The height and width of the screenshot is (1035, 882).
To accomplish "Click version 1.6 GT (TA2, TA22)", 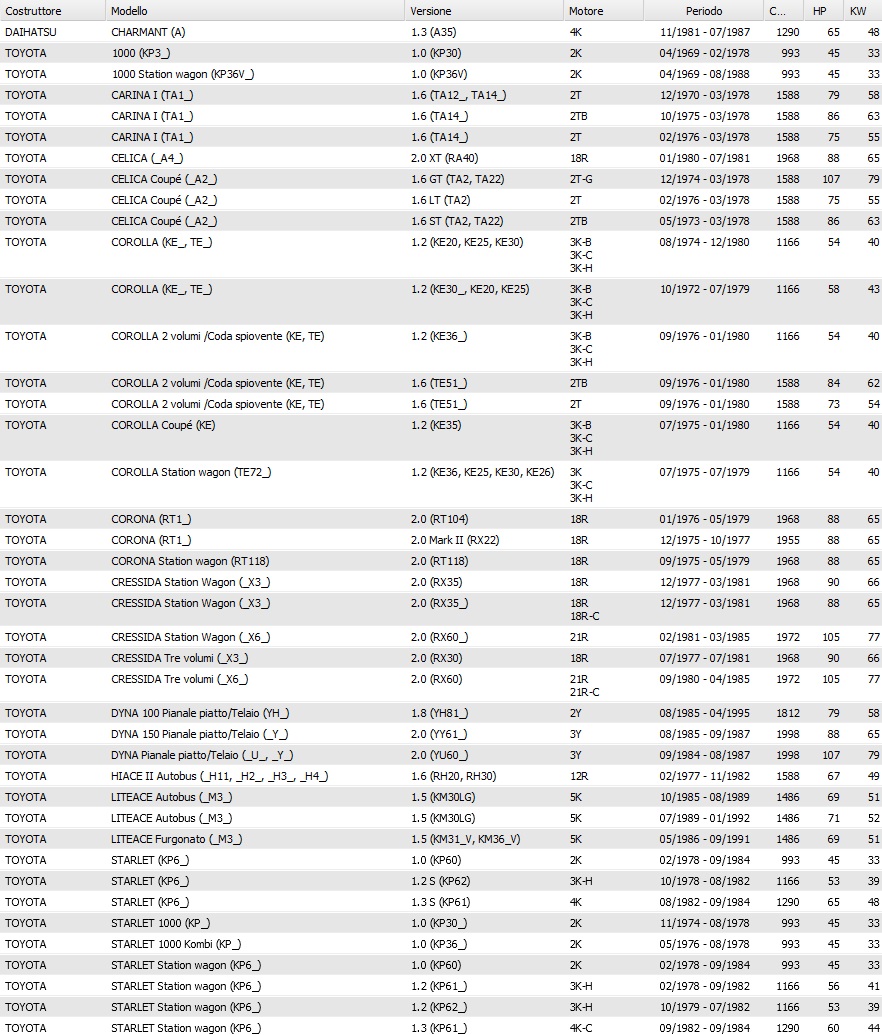I will tap(457, 179).
